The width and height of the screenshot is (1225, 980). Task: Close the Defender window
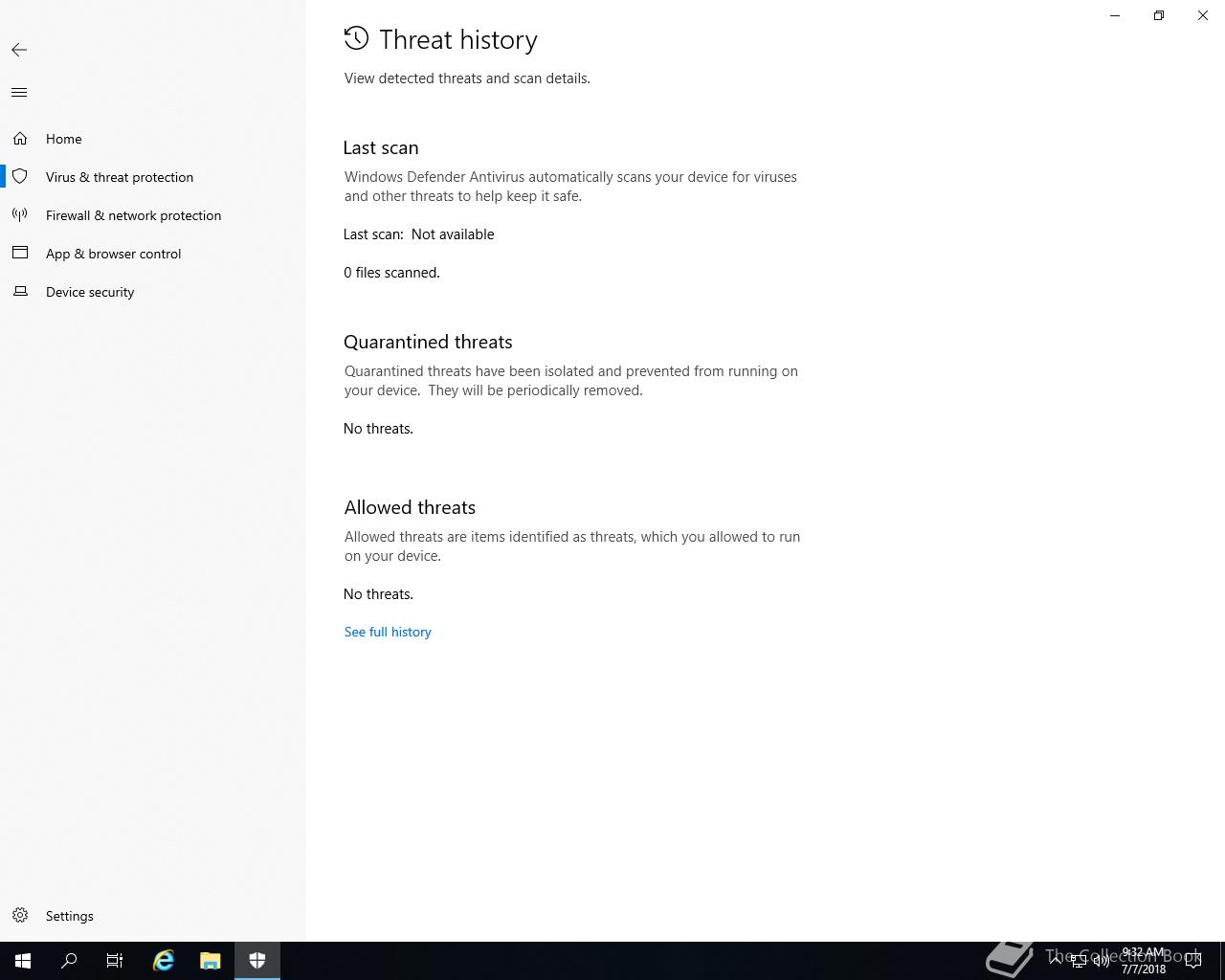[x=1203, y=15]
